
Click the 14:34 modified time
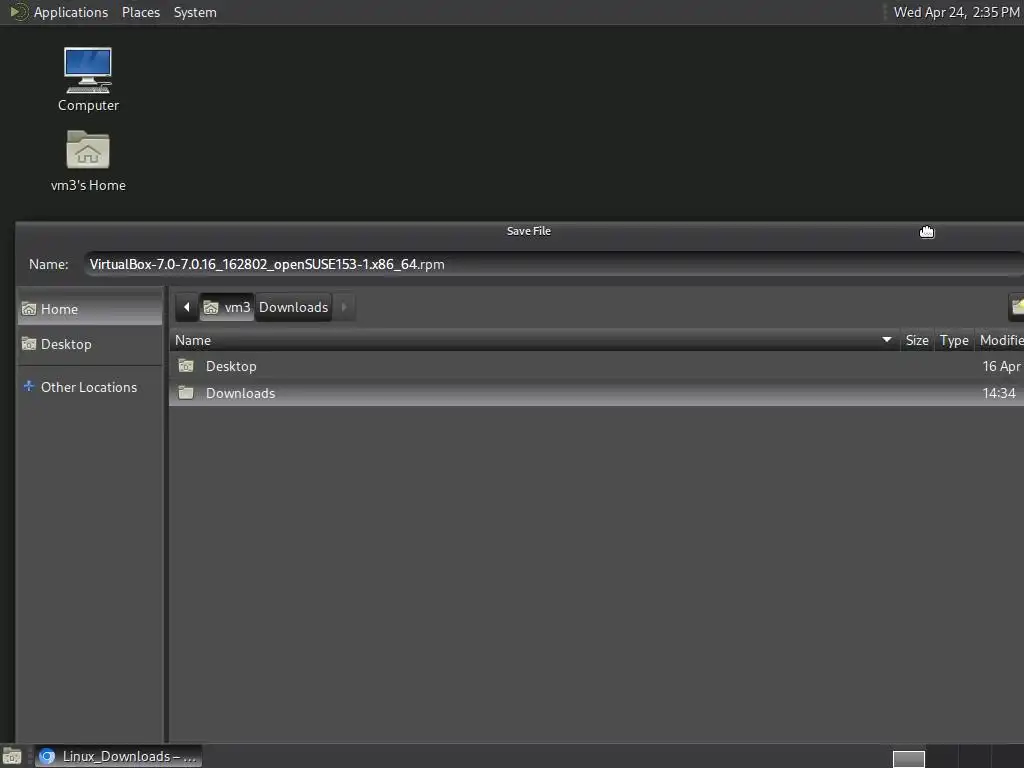(x=999, y=393)
